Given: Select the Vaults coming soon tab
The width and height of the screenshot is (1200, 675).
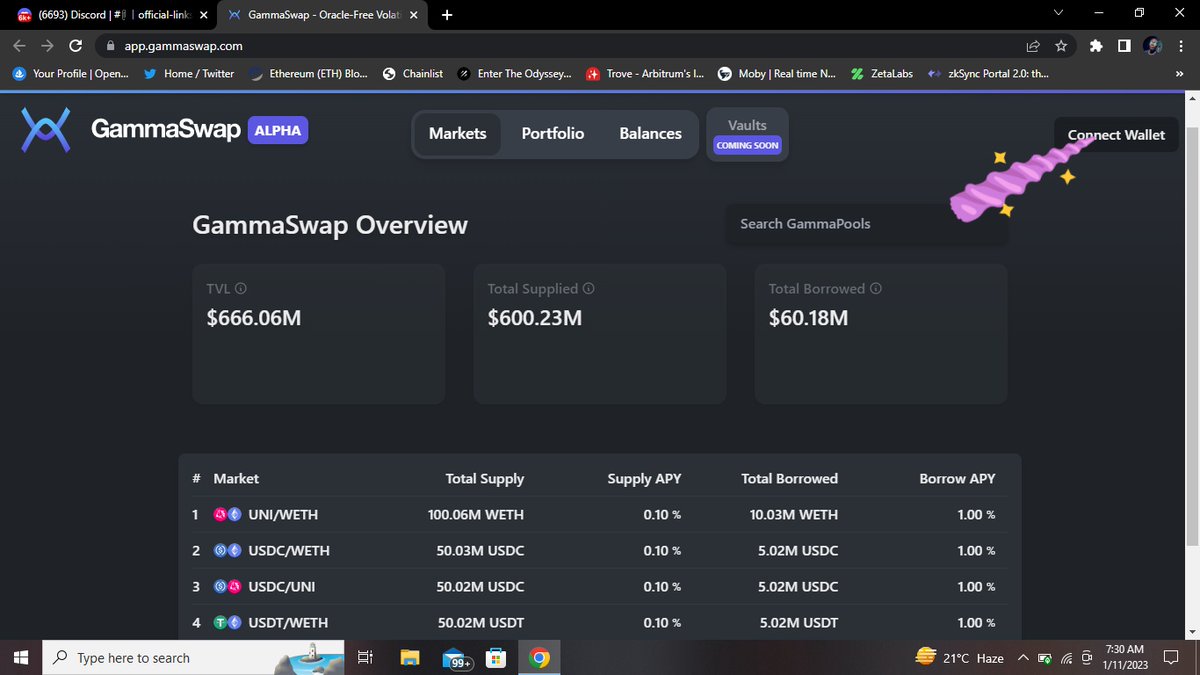Looking at the screenshot, I should tap(747, 134).
